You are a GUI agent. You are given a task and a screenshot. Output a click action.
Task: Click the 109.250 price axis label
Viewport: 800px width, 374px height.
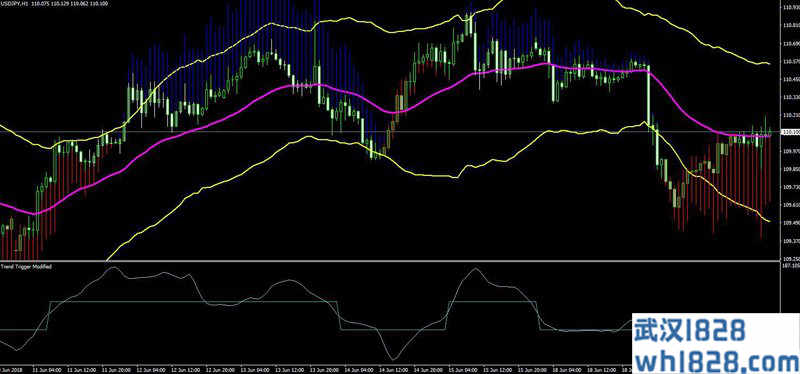790,259
